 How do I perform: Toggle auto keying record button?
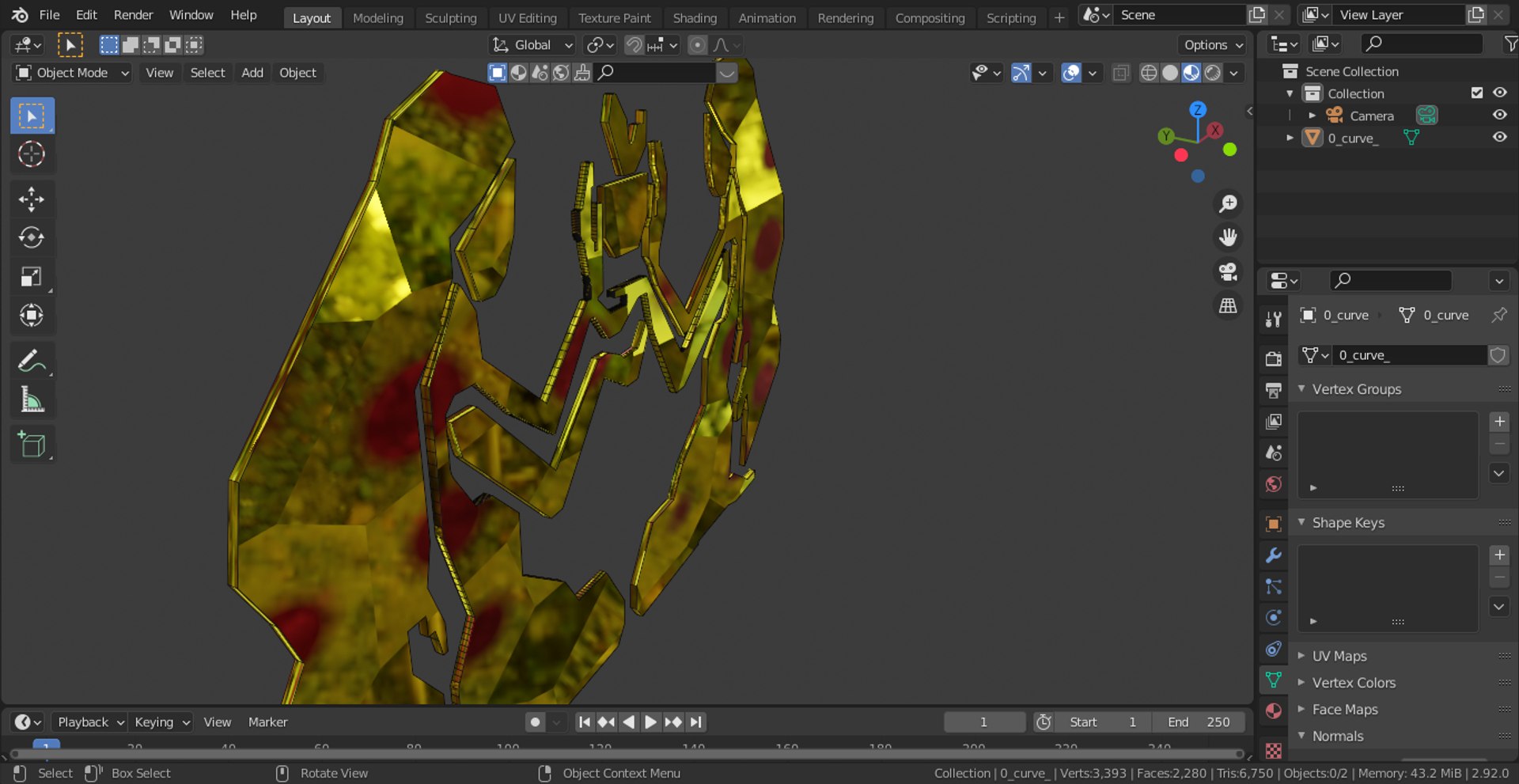click(x=535, y=722)
